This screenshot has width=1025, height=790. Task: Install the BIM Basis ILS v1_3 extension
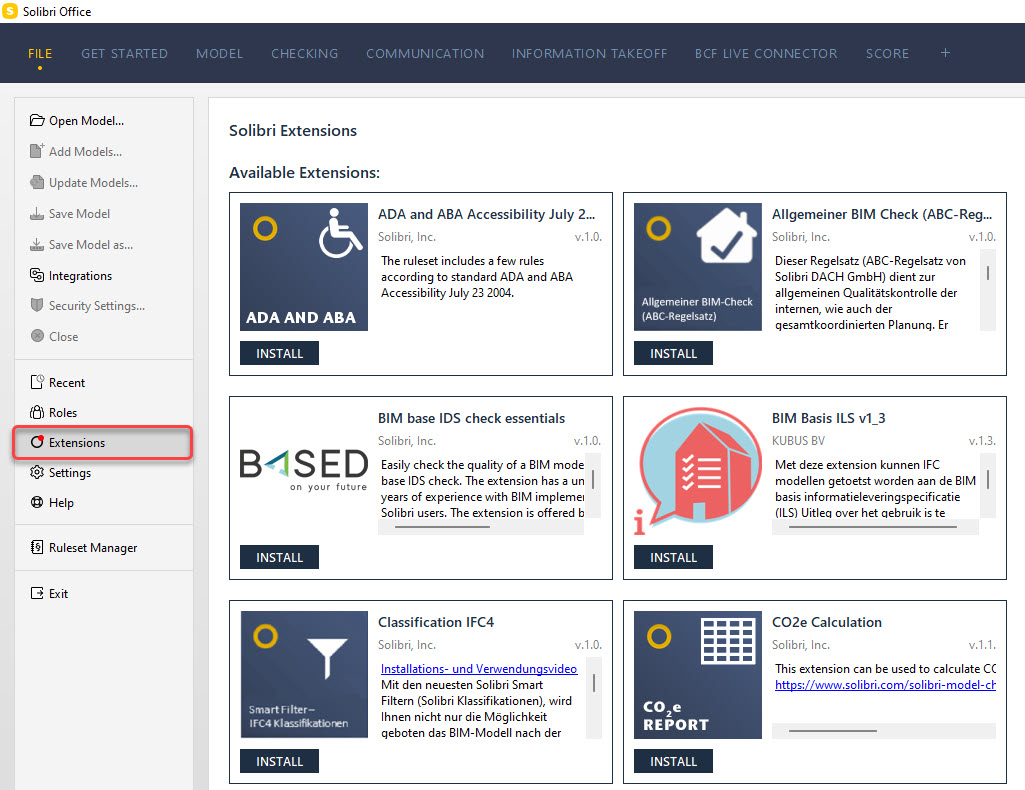click(x=673, y=557)
